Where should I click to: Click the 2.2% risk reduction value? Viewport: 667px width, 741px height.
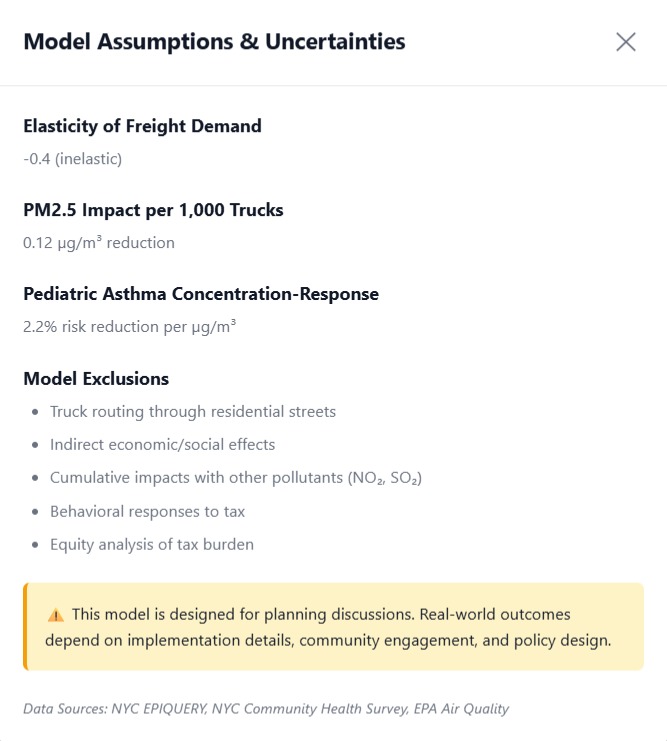(129, 326)
